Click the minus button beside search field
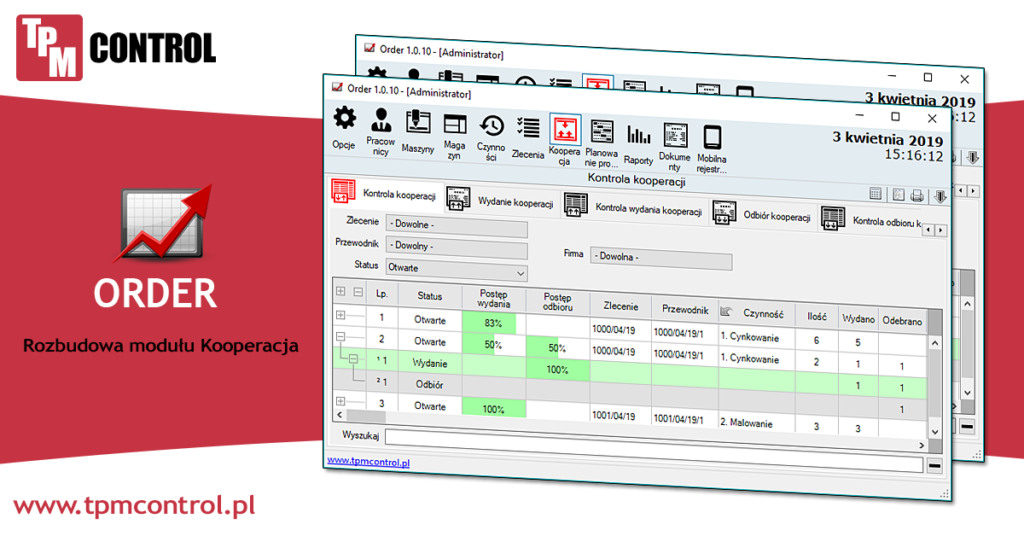 [935, 465]
